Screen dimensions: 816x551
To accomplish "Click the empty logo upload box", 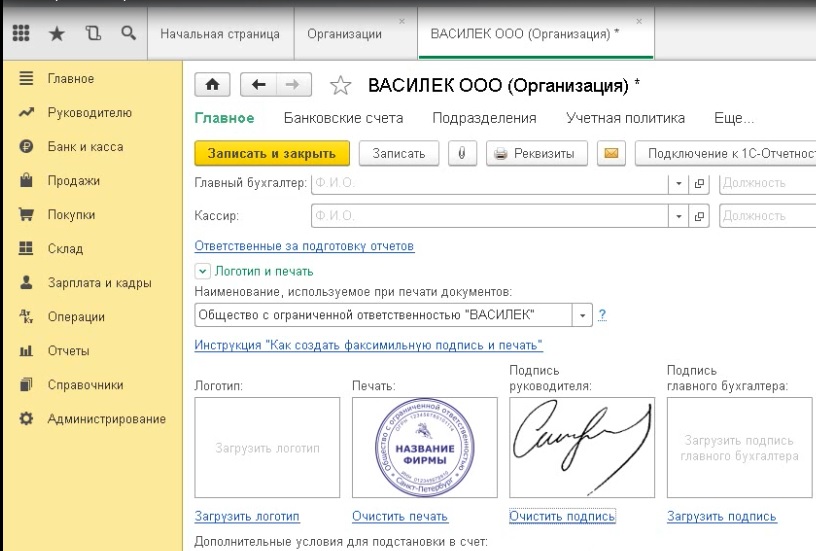I will 267,447.
